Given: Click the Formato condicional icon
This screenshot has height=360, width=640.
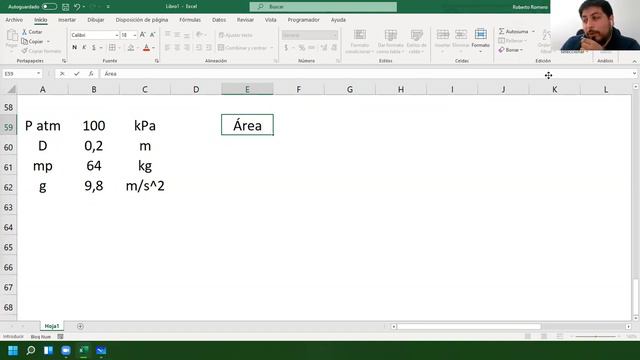Looking at the screenshot, I should click(x=360, y=36).
